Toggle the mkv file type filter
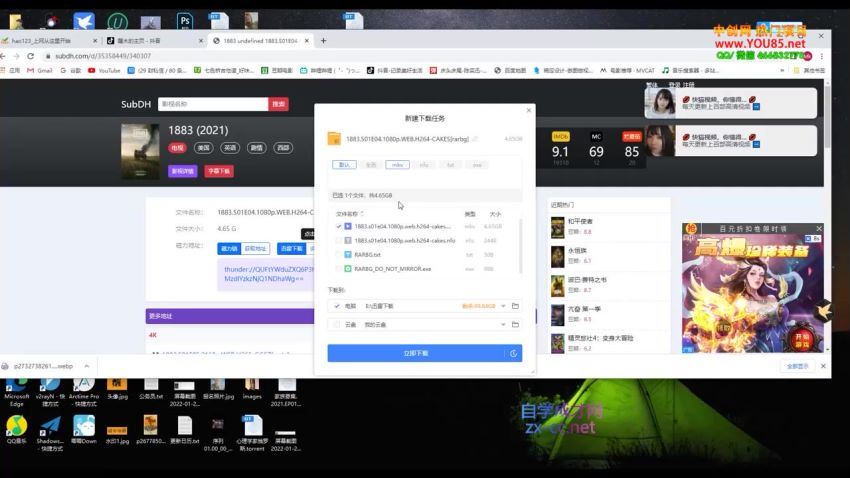This screenshot has height=478, width=850. tap(397, 165)
